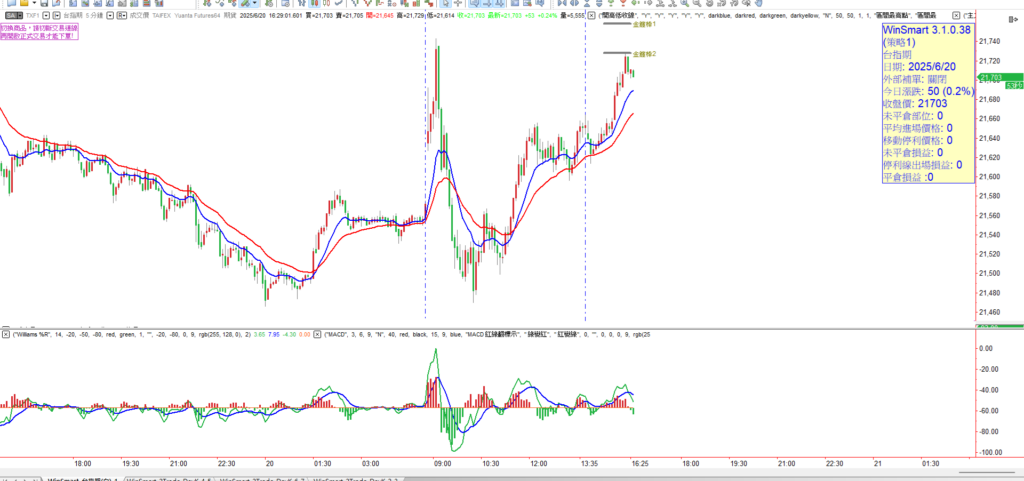Click the arrow box icon before 台指期

point(56,15)
